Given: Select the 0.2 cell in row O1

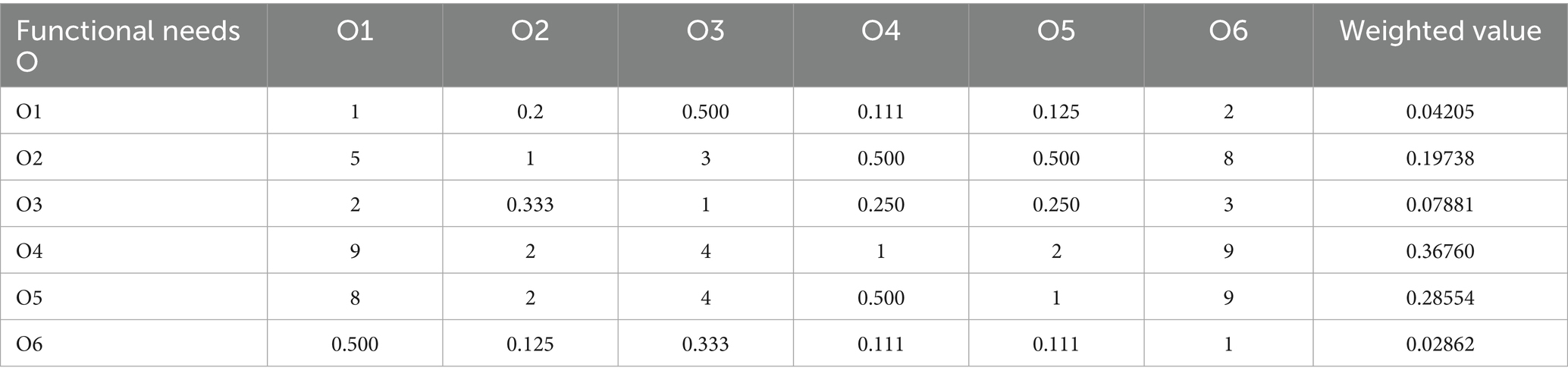Looking at the screenshot, I should 530,112.
